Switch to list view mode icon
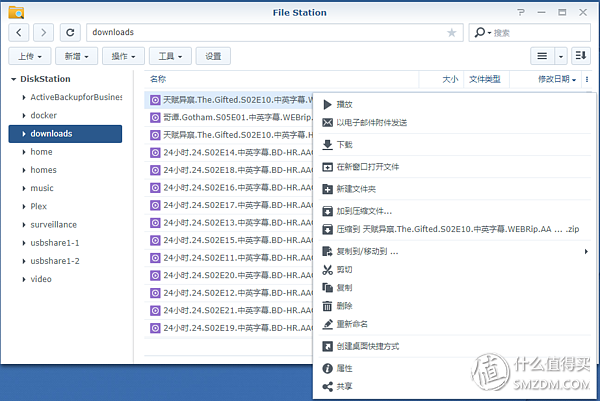This screenshot has width=600, height=401. 542,56
